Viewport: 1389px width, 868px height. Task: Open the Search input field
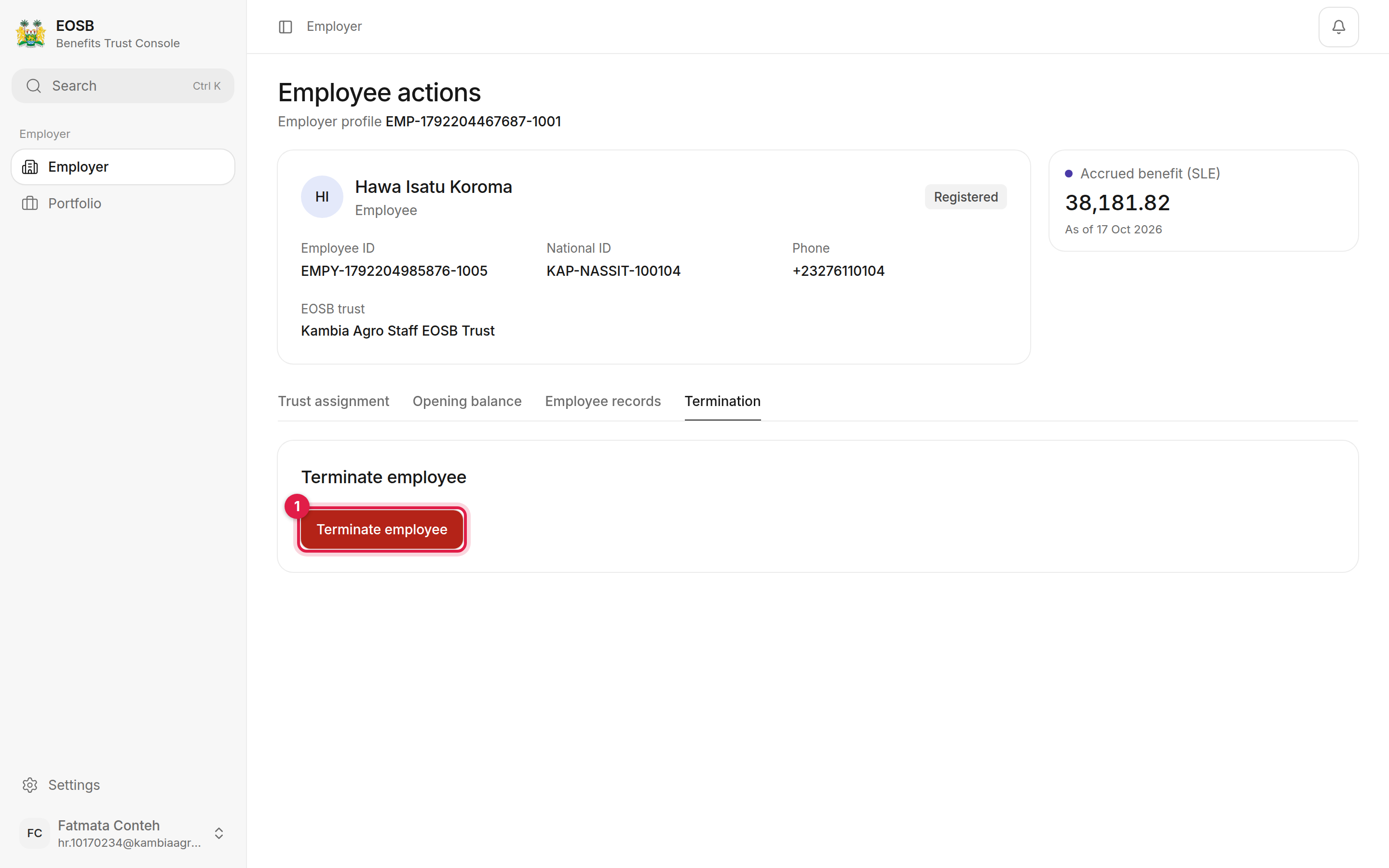coord(123,86)
